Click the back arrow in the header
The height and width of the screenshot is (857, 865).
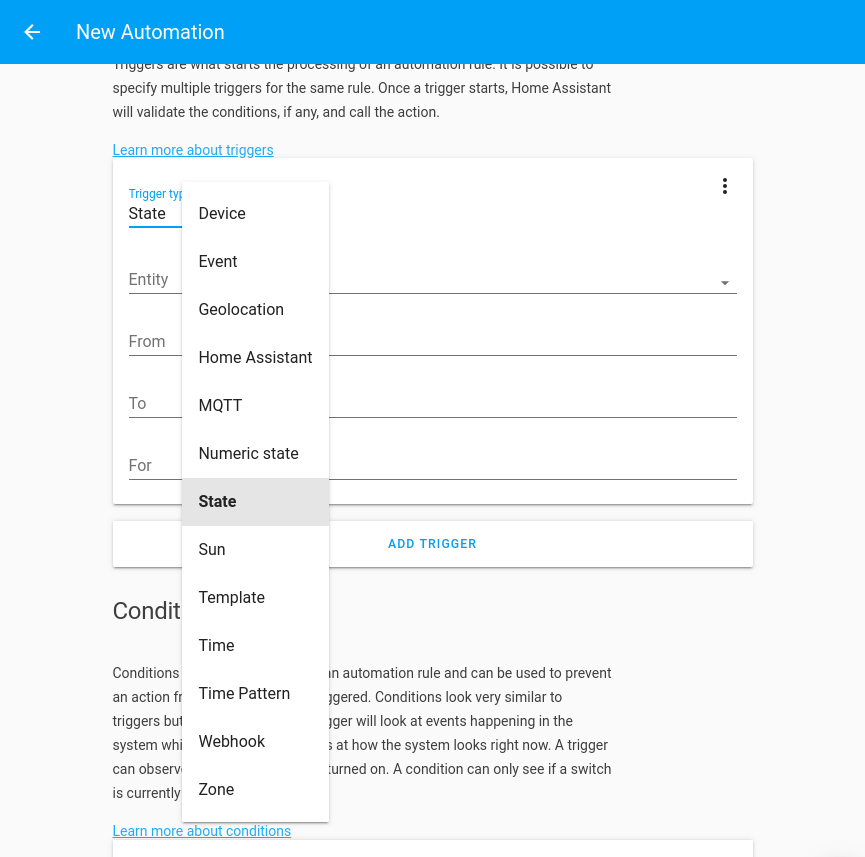pyautogui.click(x=31, y=32)
